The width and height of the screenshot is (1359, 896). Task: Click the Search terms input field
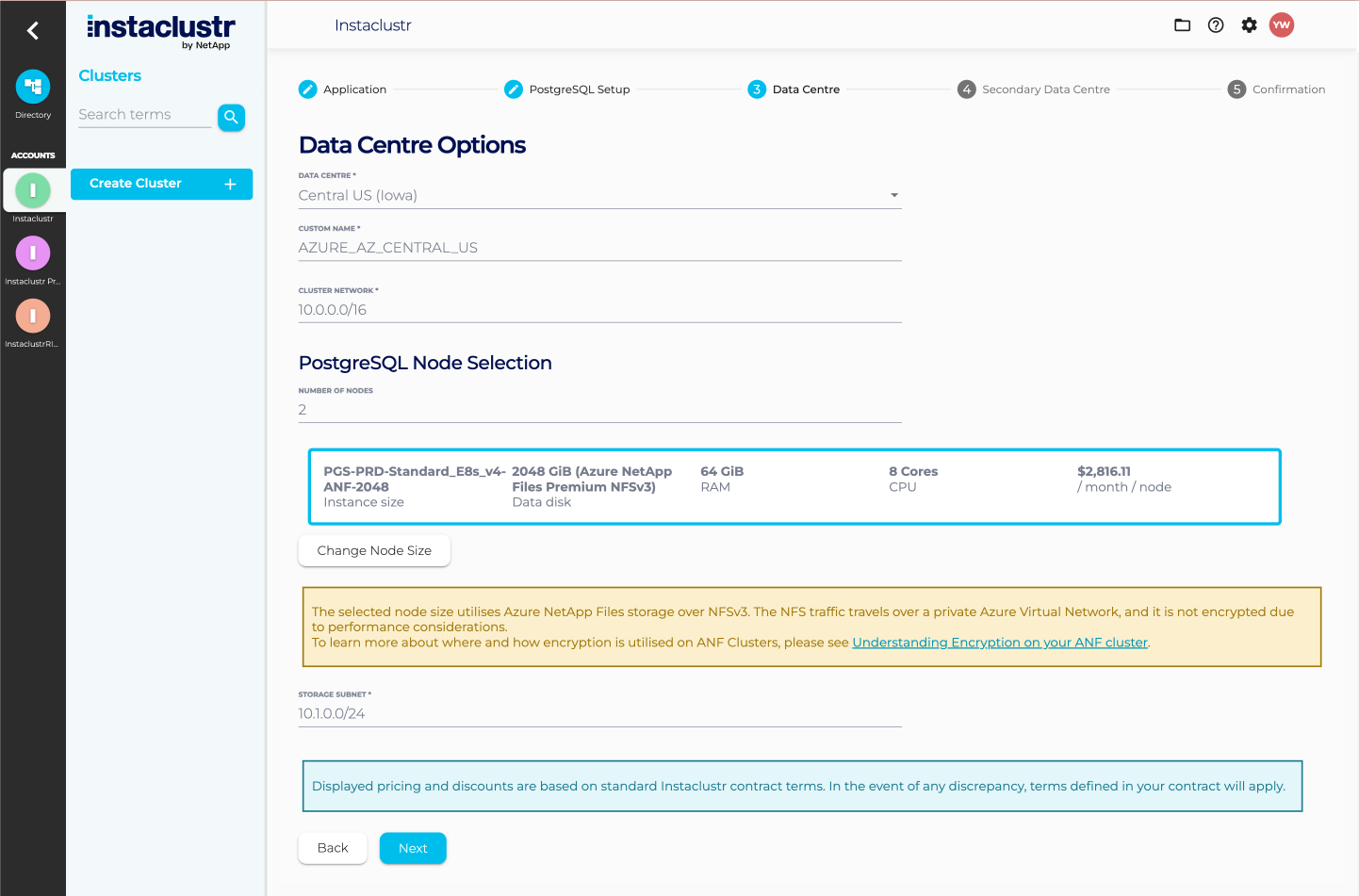tap(144, 114)
